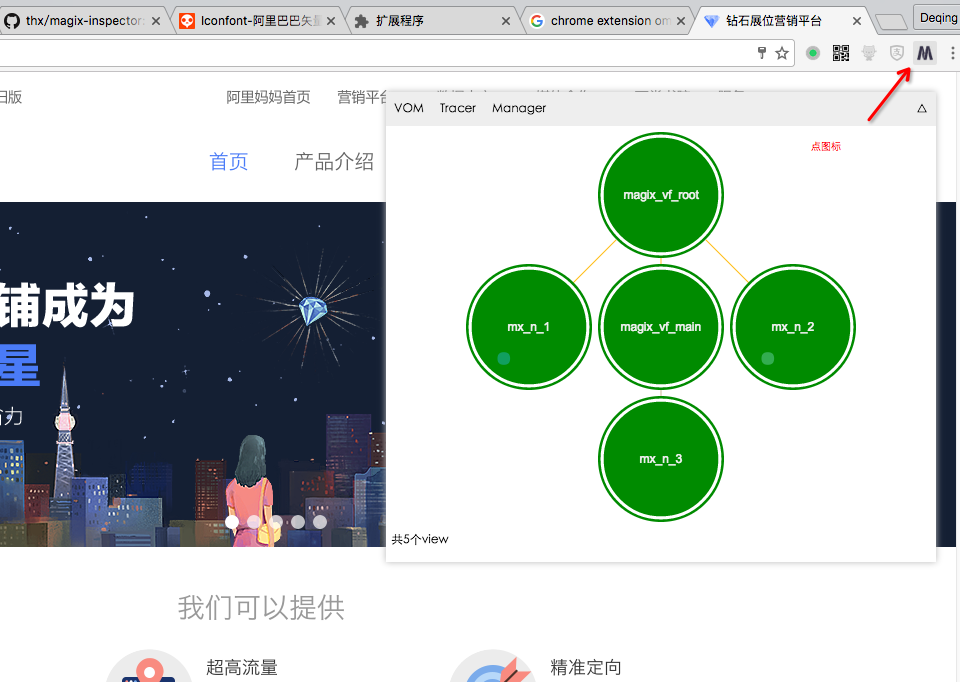Collapse the inspector panel with triangle
Screen dimensions: 960x682
point(922,108)
